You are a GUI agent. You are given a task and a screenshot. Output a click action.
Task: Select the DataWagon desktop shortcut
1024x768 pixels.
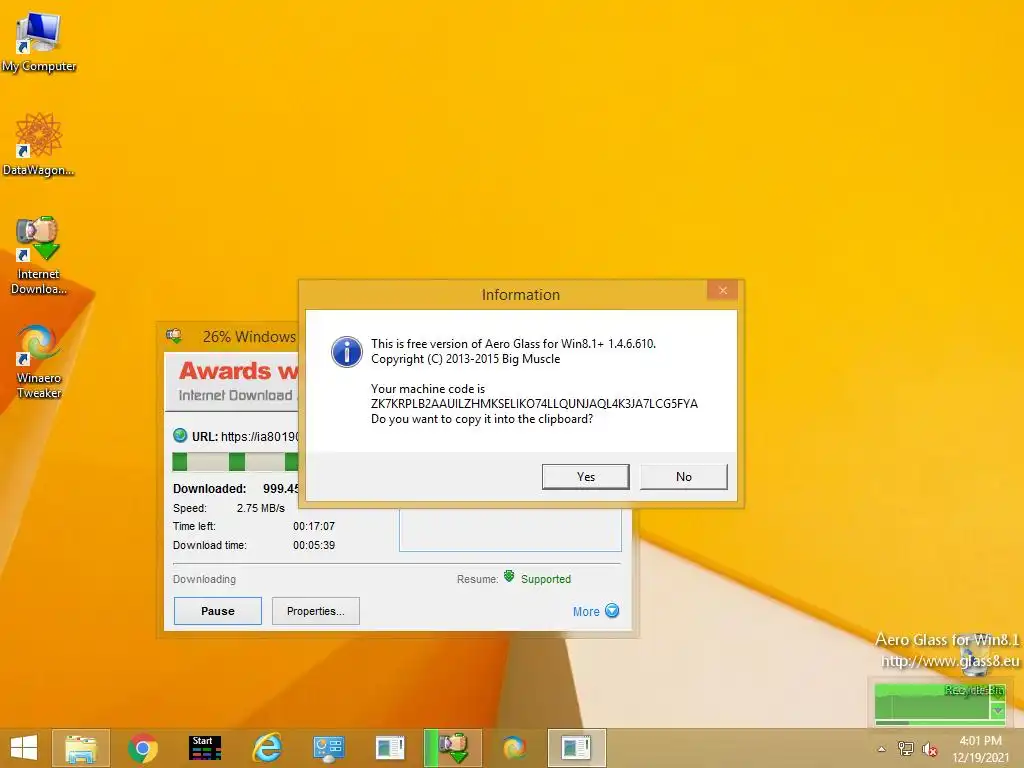(x=39, y=144)
